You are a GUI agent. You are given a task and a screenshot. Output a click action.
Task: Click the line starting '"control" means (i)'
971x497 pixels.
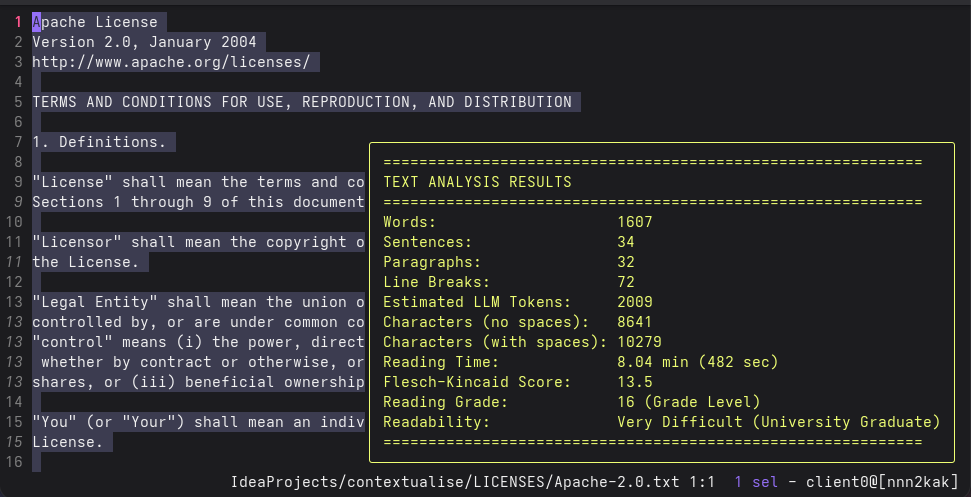click(198, 342)
